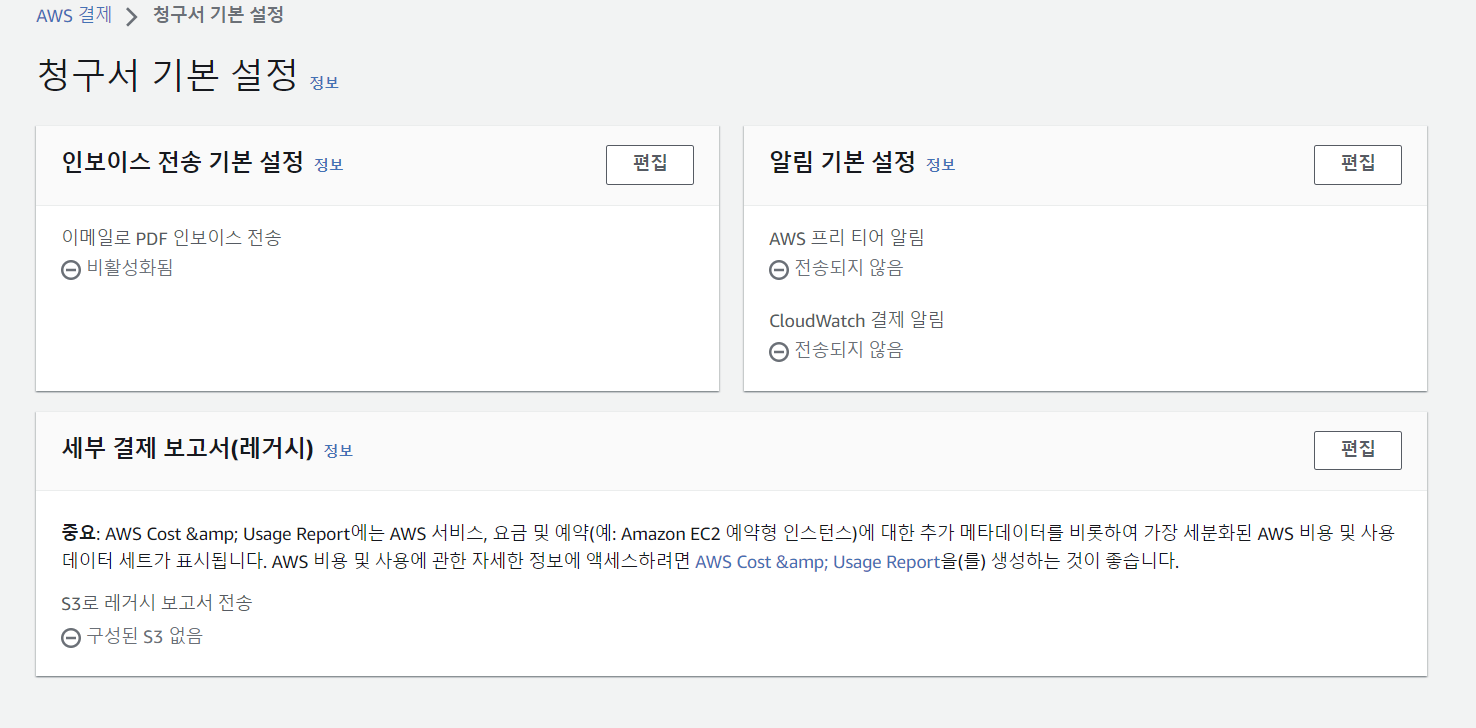The image size is (1476, 728).
Task: Select the 비활성화됨 status text
Action: coord(130,268)
